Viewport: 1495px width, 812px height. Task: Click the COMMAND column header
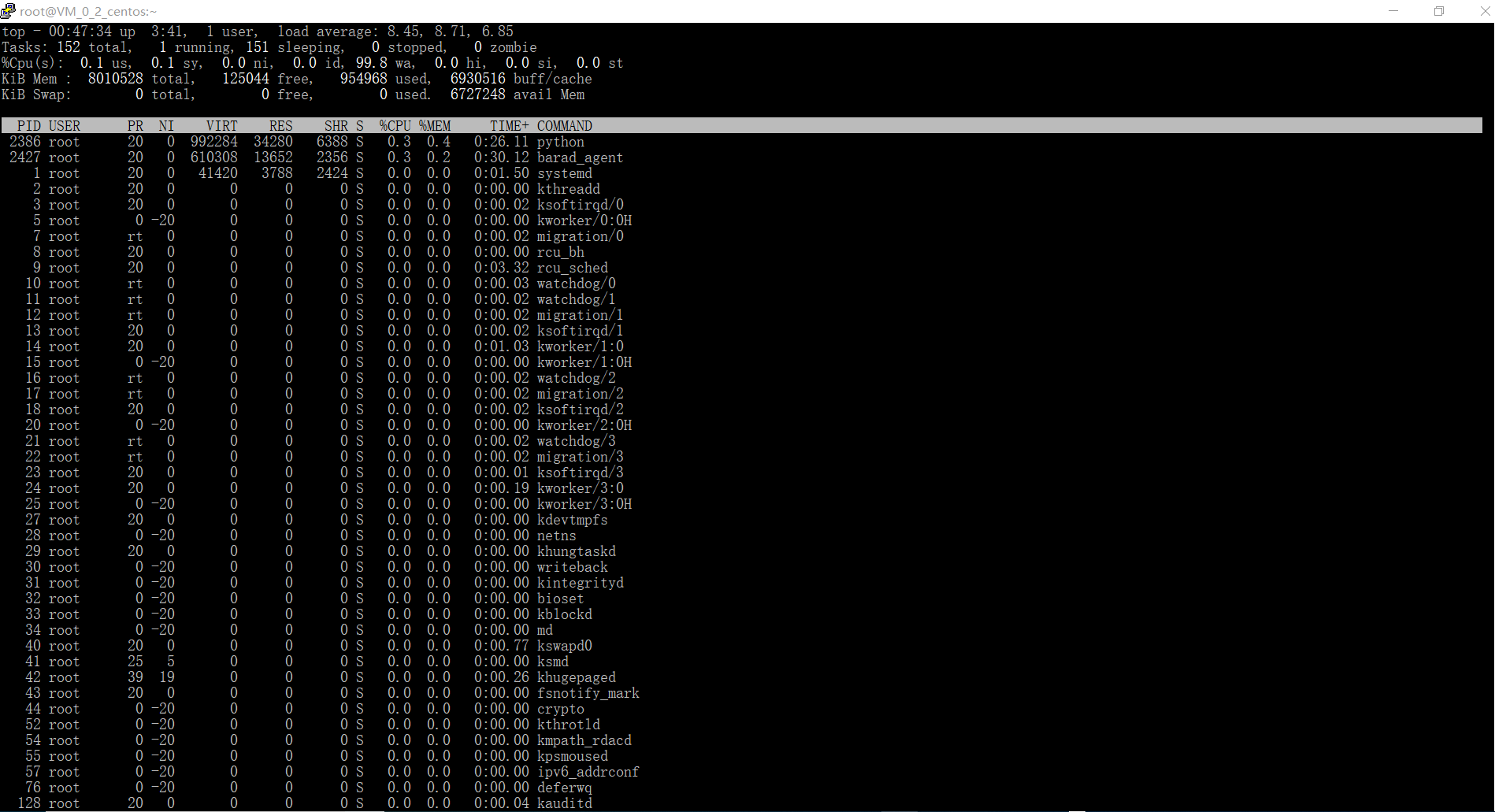pos(564,126)
